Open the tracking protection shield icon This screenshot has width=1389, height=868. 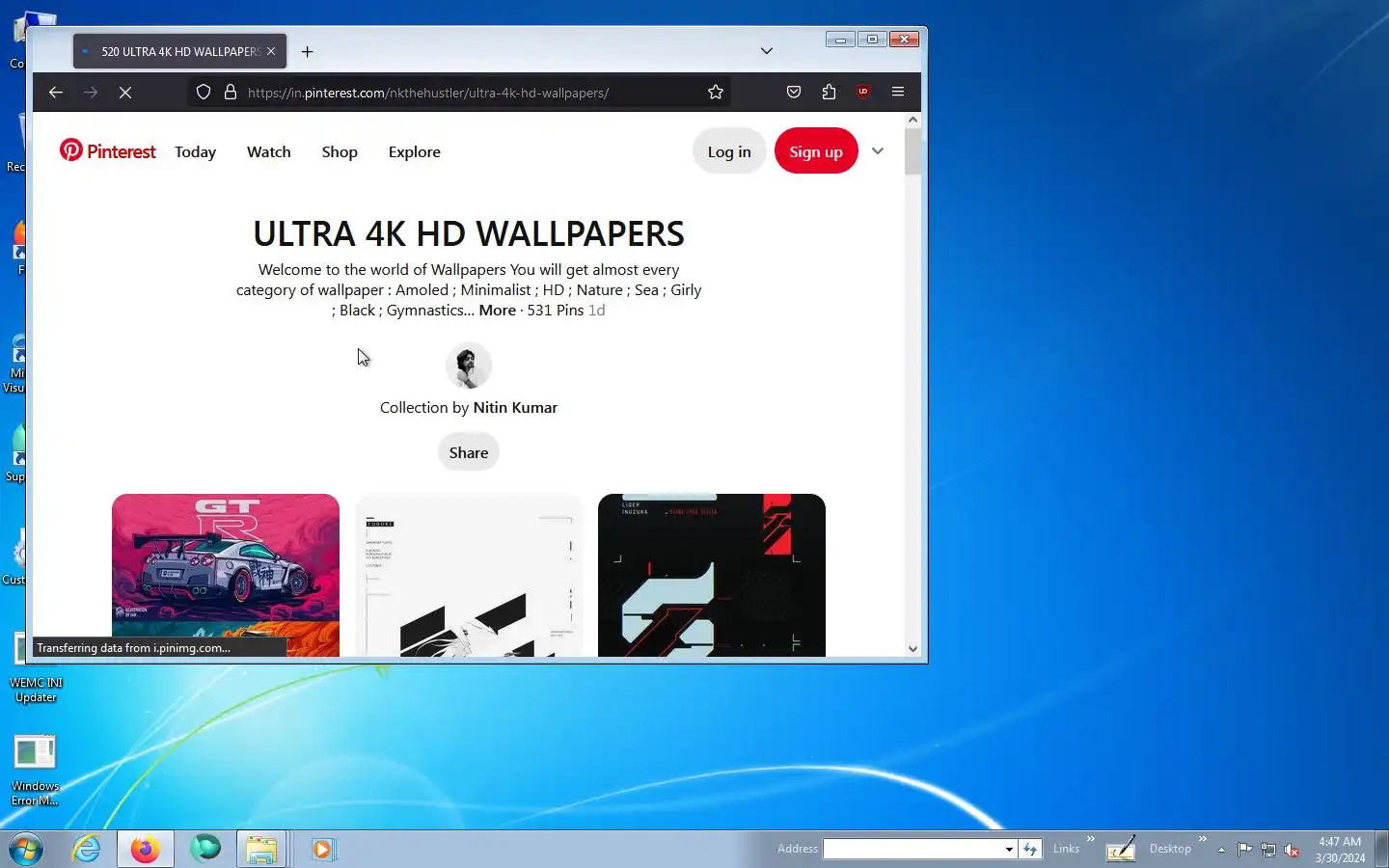204,93
